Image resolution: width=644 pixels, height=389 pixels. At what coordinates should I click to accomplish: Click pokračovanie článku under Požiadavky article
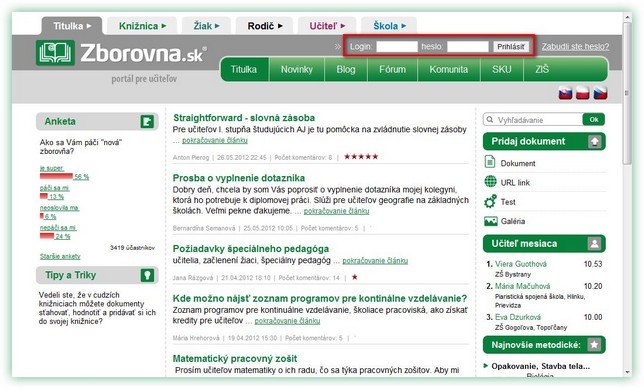375,260
